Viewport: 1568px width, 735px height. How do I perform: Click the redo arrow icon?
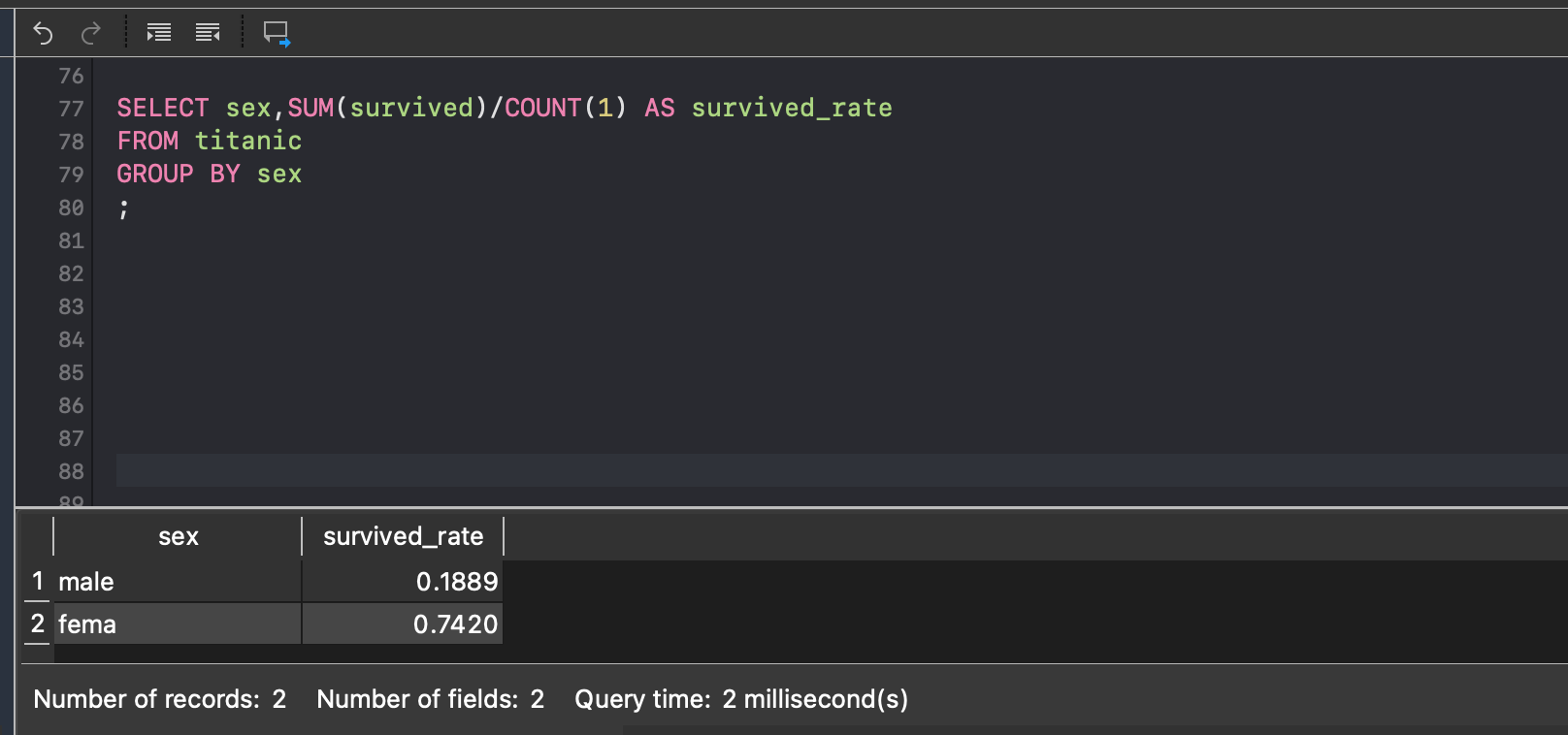(91, 34)
